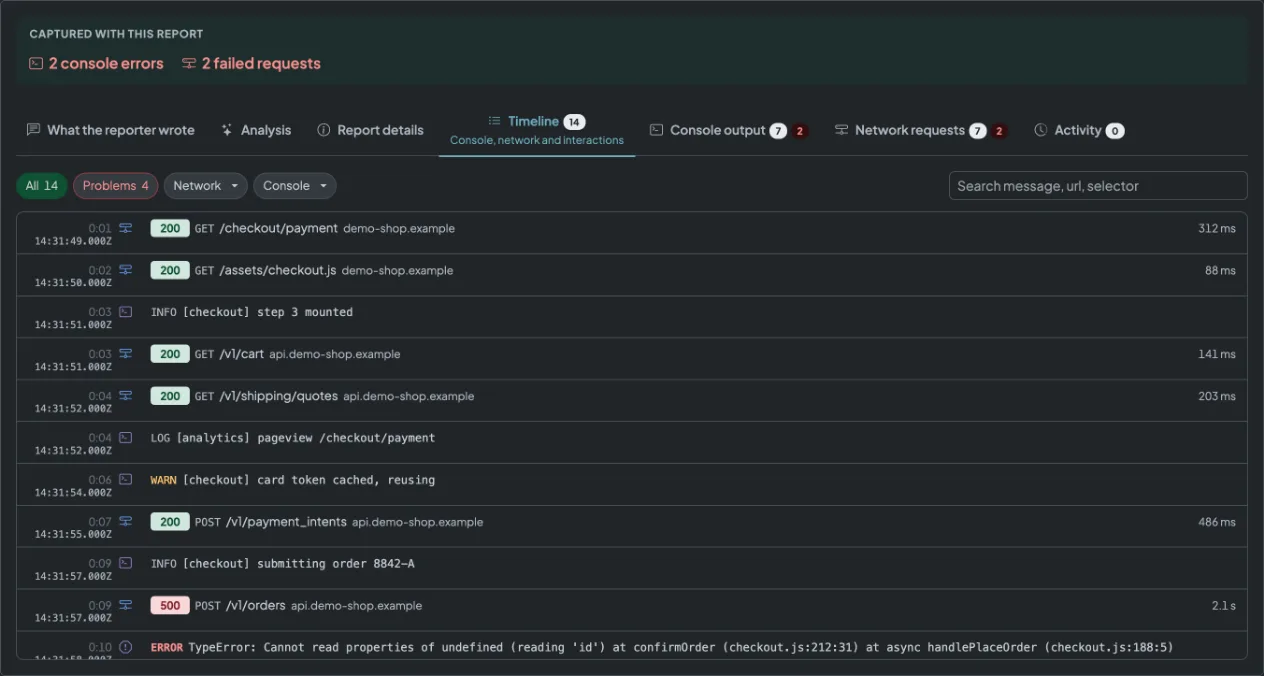
Task: Filter timeline to Problems 4
Action: [x=116, y=186]
